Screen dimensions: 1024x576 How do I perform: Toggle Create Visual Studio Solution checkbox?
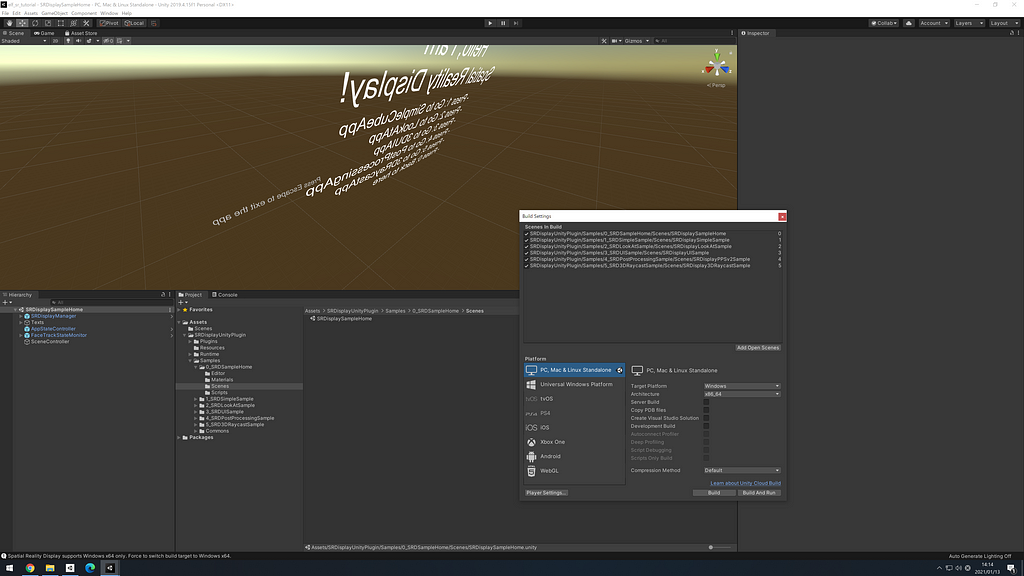tap(706, 418)
